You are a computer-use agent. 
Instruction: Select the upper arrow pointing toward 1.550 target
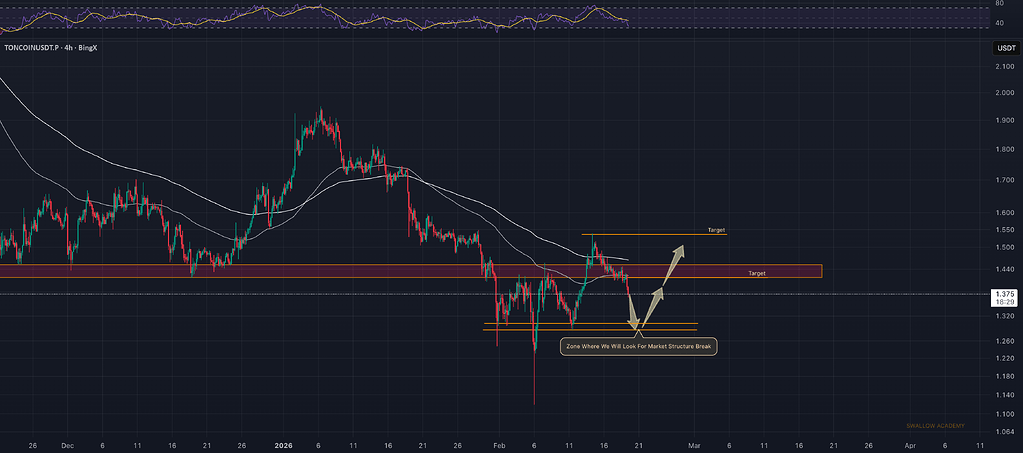(x=674, y=264)
